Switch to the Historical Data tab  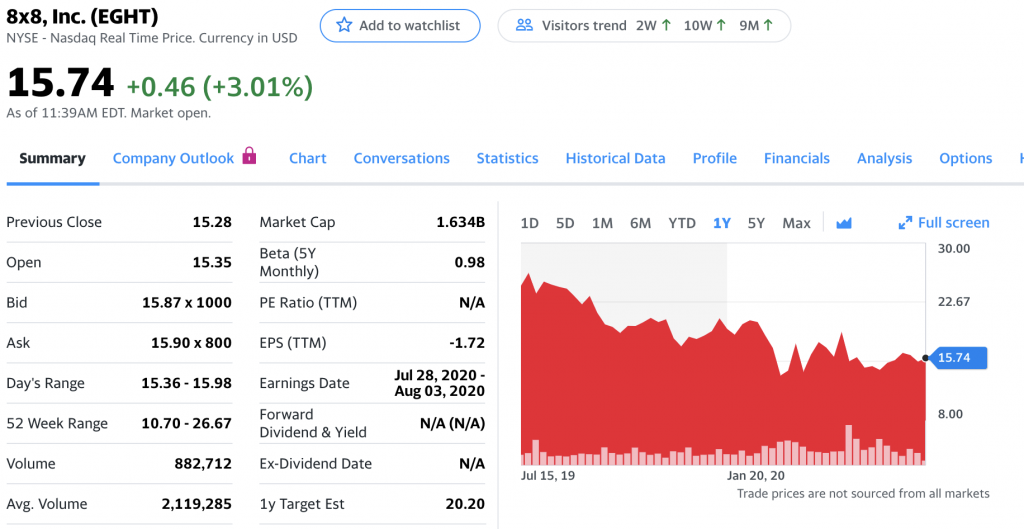point(615,158)
